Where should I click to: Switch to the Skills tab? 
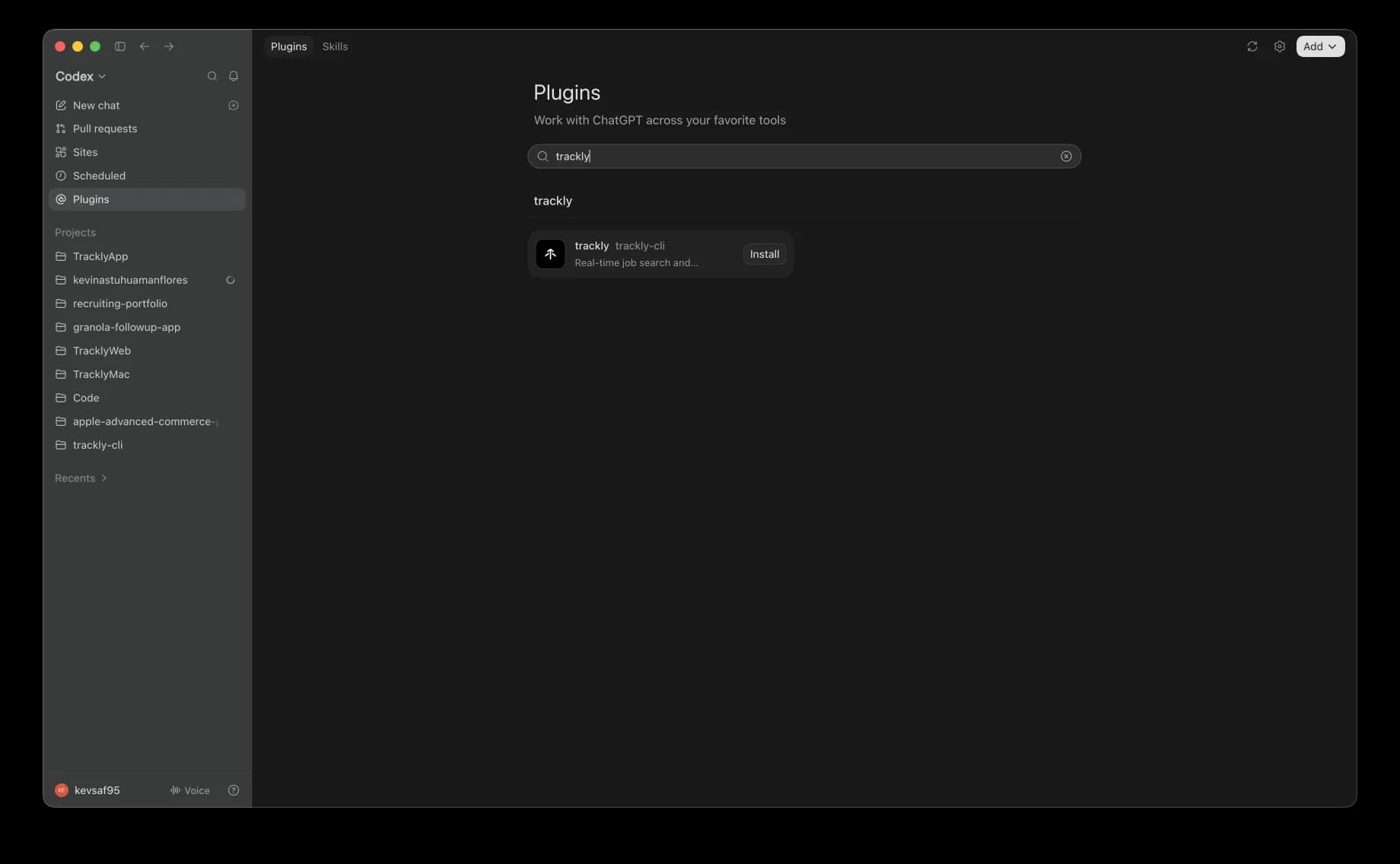coord(335,46)
